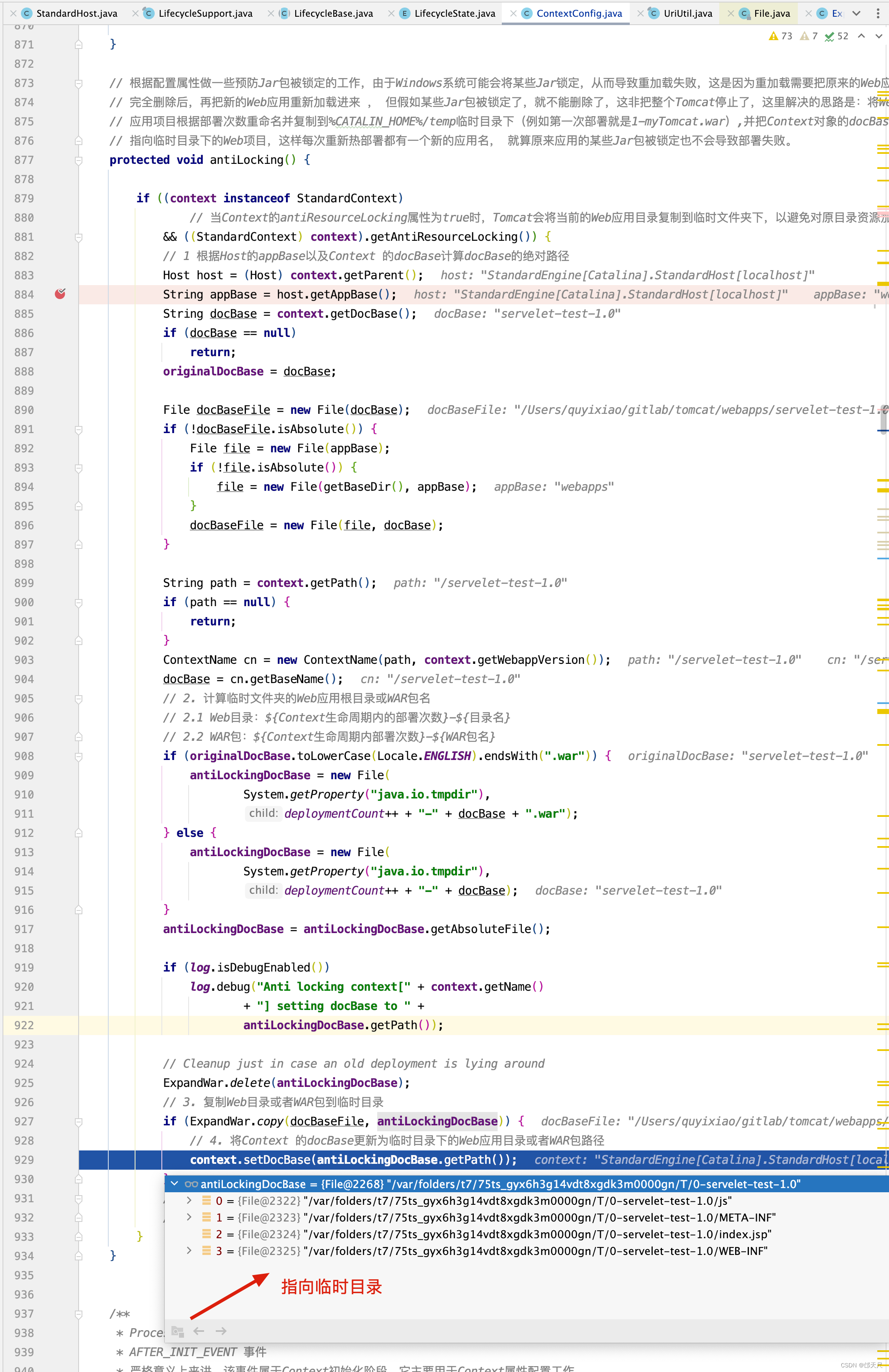Click forward arrow in debugger popup
Viewport: 889px width, 1372px height.
click(x=221, y=1331)
